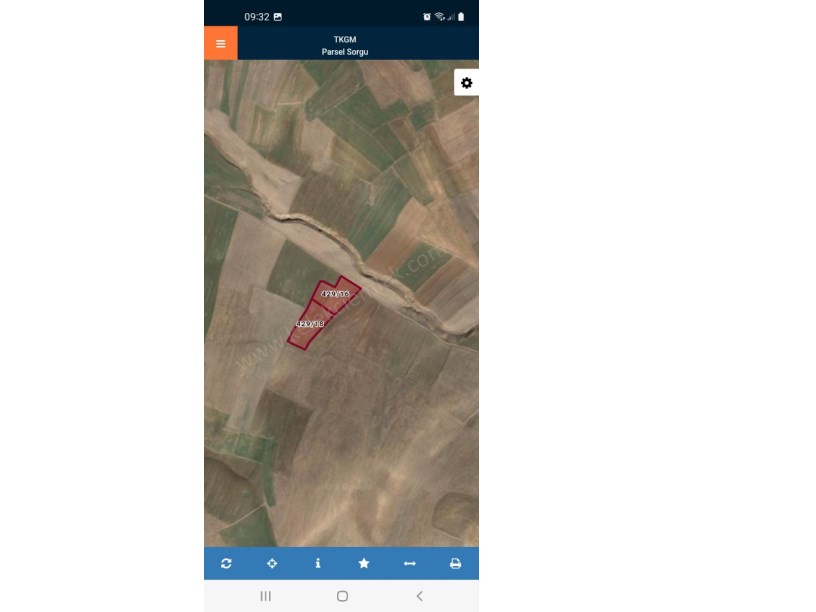Select parcel labeled 429/18 on map

coord(310,325)
